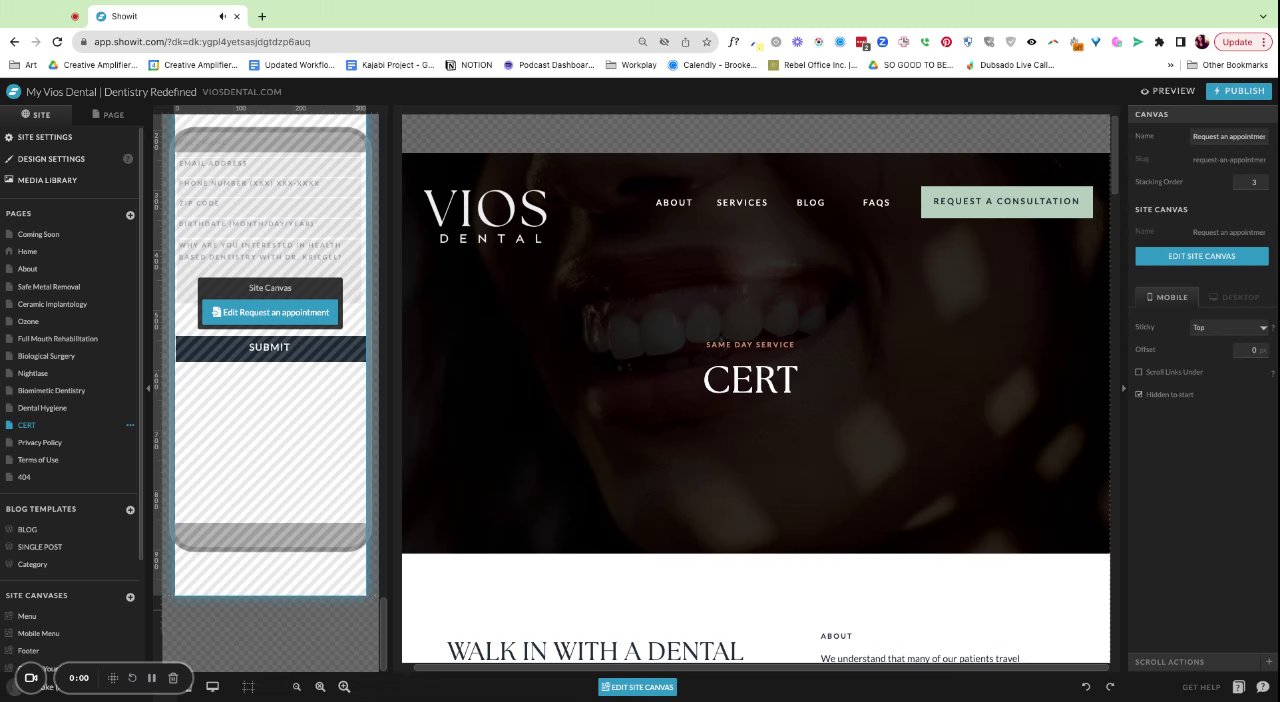This screenshot has height=702, width=1280.
Task: Switch to the Site tab
Action: (35, 115)
